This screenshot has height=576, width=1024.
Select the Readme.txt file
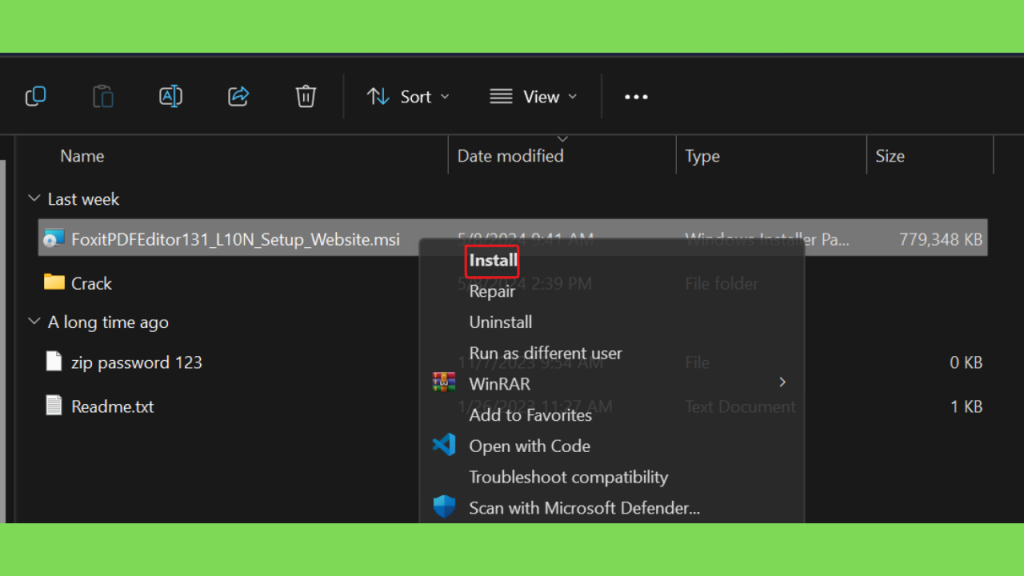(112, 407)
